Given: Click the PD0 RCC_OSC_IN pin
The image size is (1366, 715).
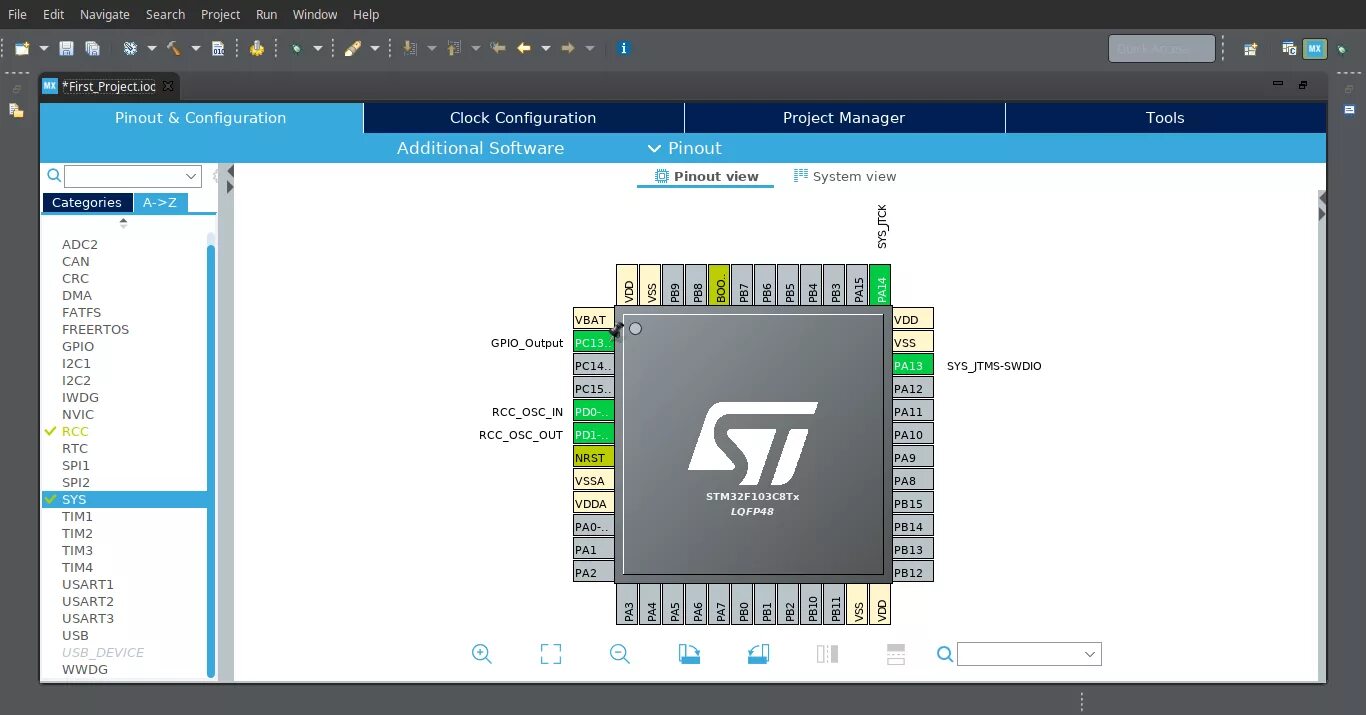Looking at the screenshot, I should pyautogui.click(x=593, y=411).
